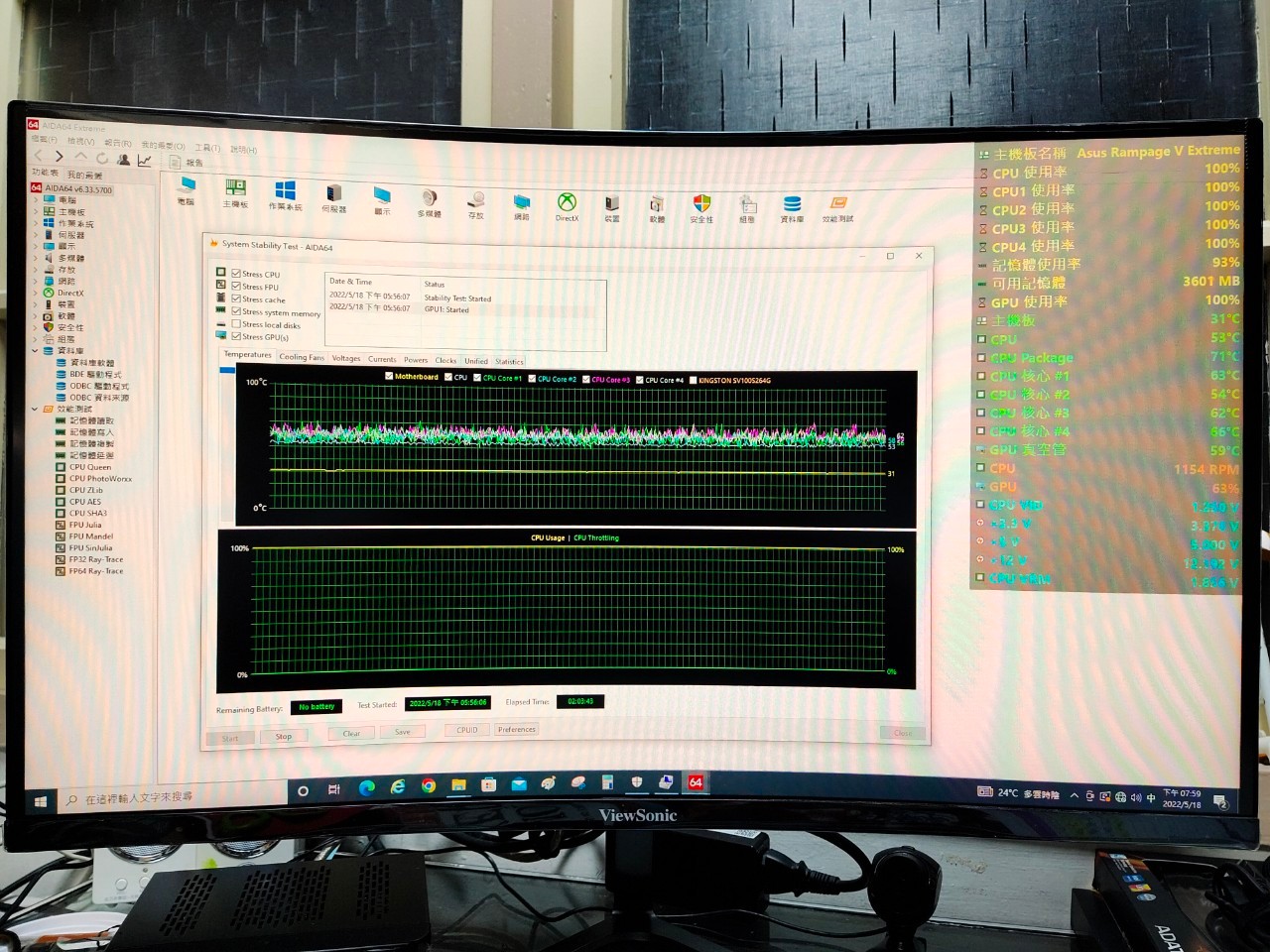Screen dimensions: 1270x952
Task: Switch to the Cooling Fans tab
Action: pos(301,357)
